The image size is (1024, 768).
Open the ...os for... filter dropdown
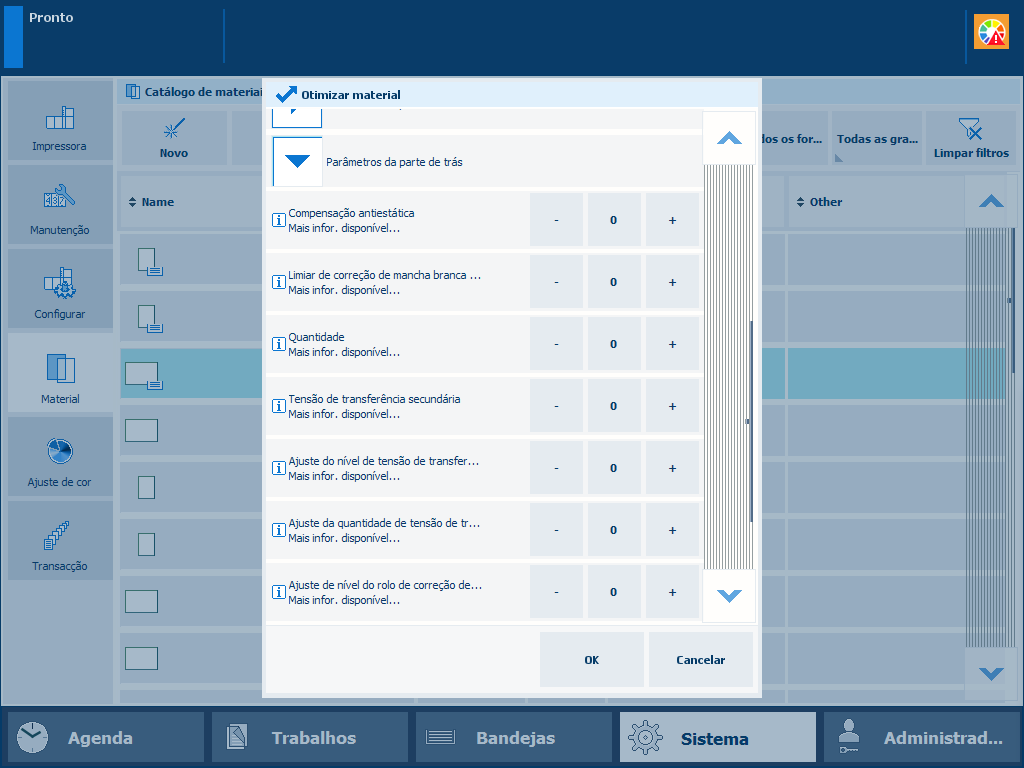[794, 138]
